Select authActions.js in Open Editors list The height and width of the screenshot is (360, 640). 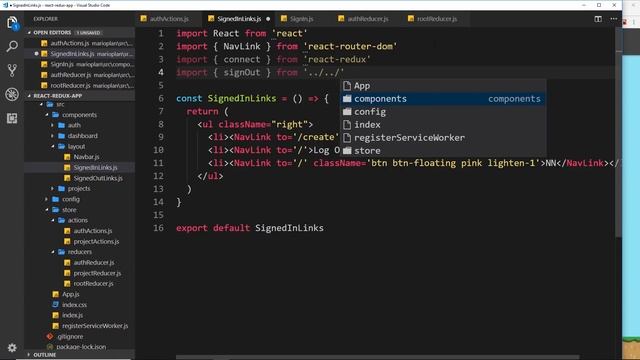pos(80,43)
